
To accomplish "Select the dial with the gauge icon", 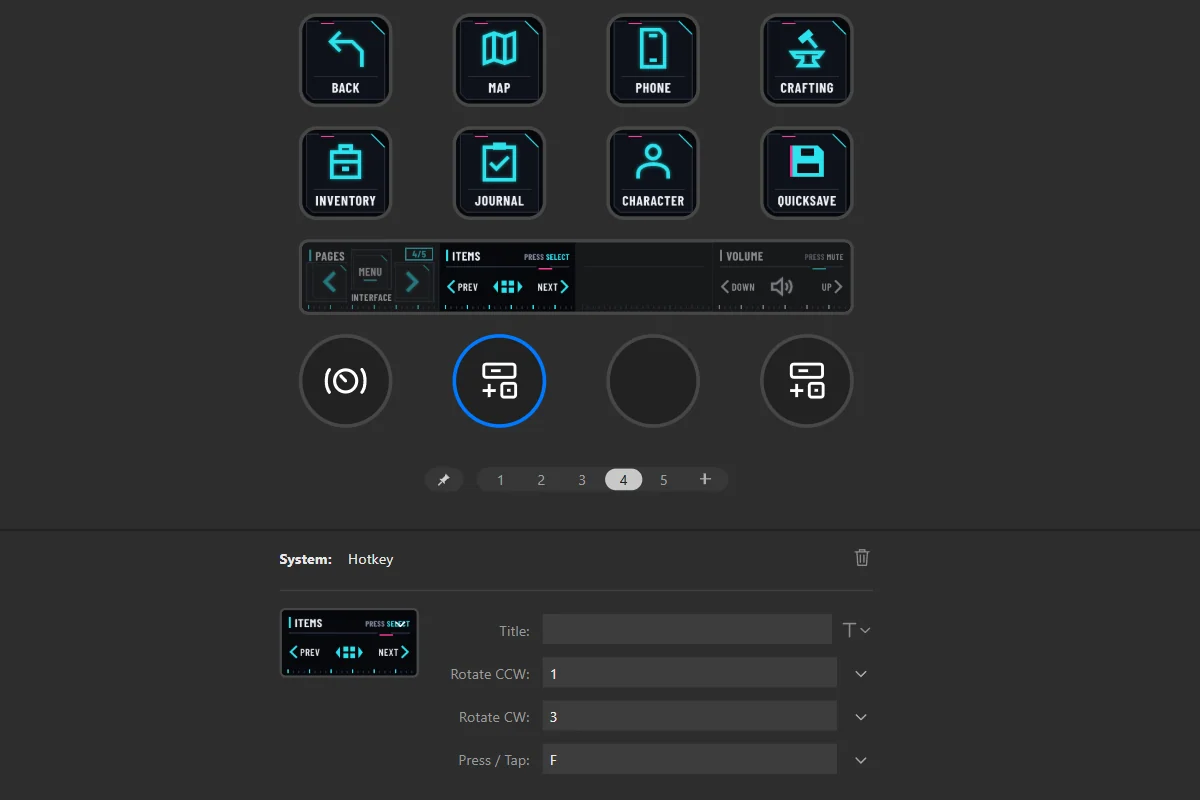I will [345, 381].
